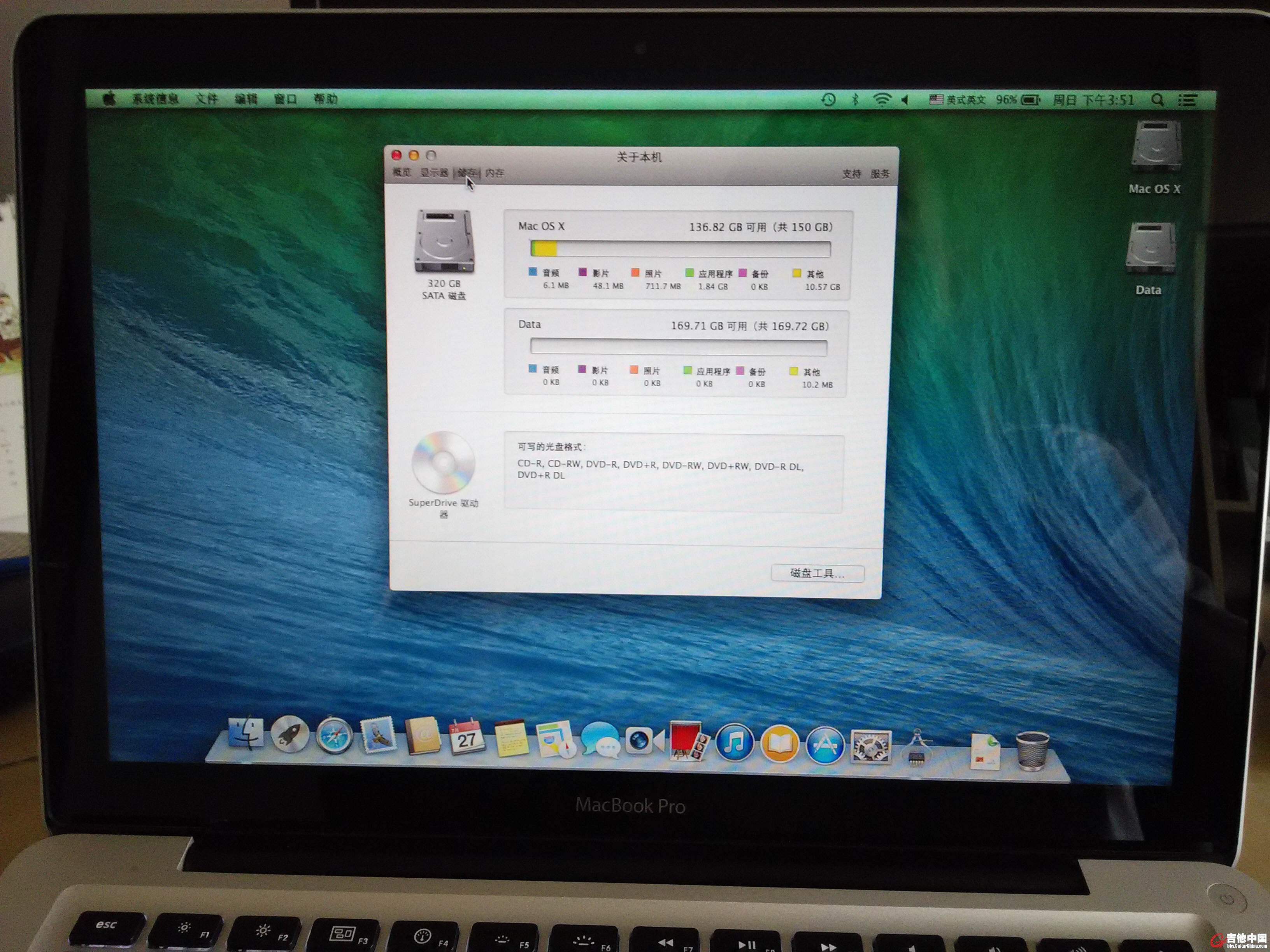Open FaceTime camera icon in dock
The height and width of the screenshot is (952, 1270).
644,741
